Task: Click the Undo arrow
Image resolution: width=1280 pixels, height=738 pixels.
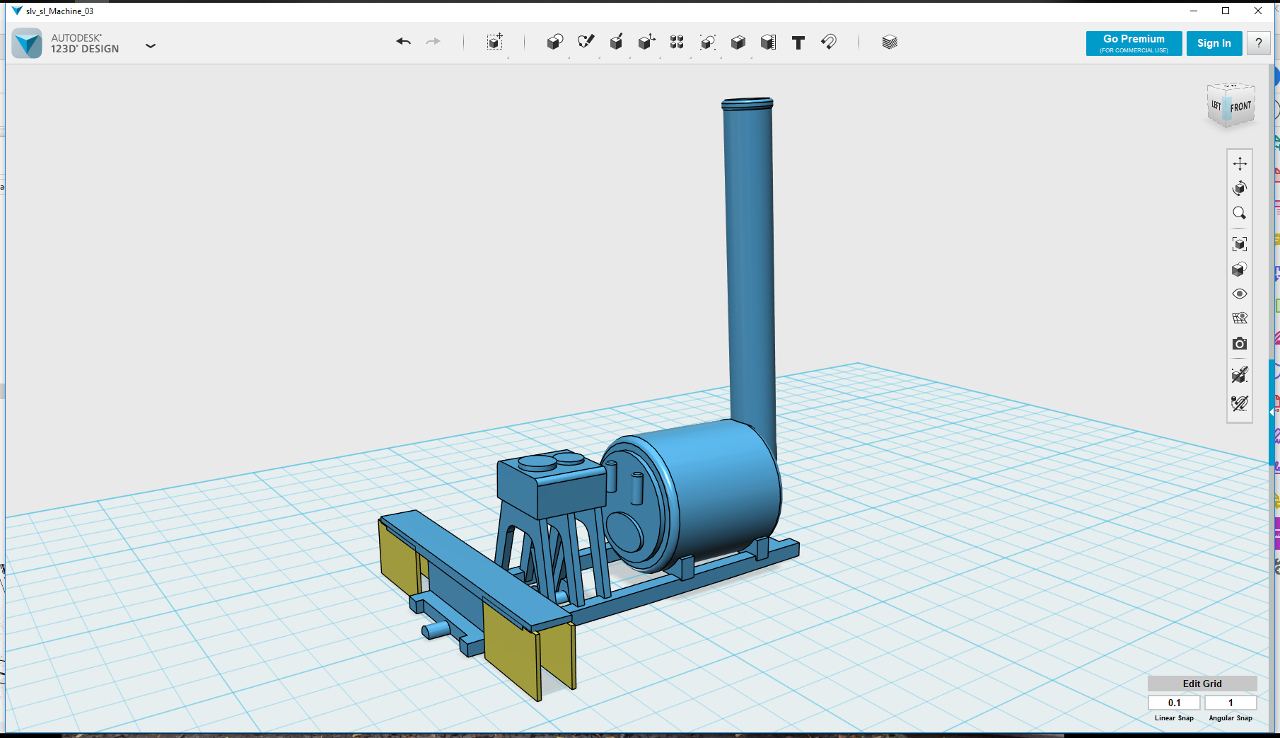Action: 403,42
